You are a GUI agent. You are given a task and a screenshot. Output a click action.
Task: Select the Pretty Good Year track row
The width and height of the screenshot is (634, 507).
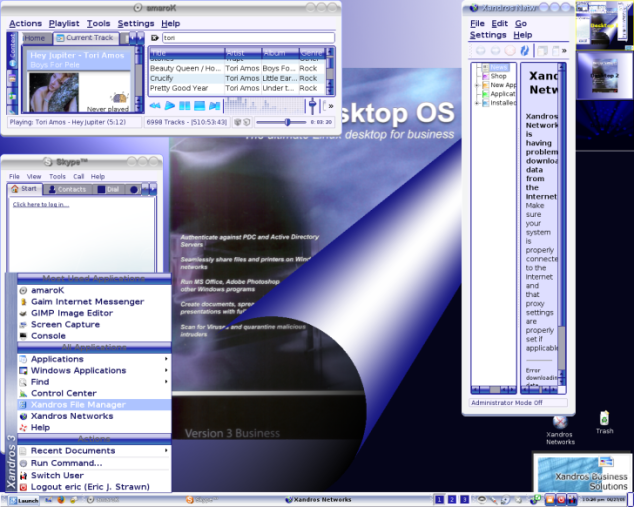pyautogui.click(x=237, y=88)
